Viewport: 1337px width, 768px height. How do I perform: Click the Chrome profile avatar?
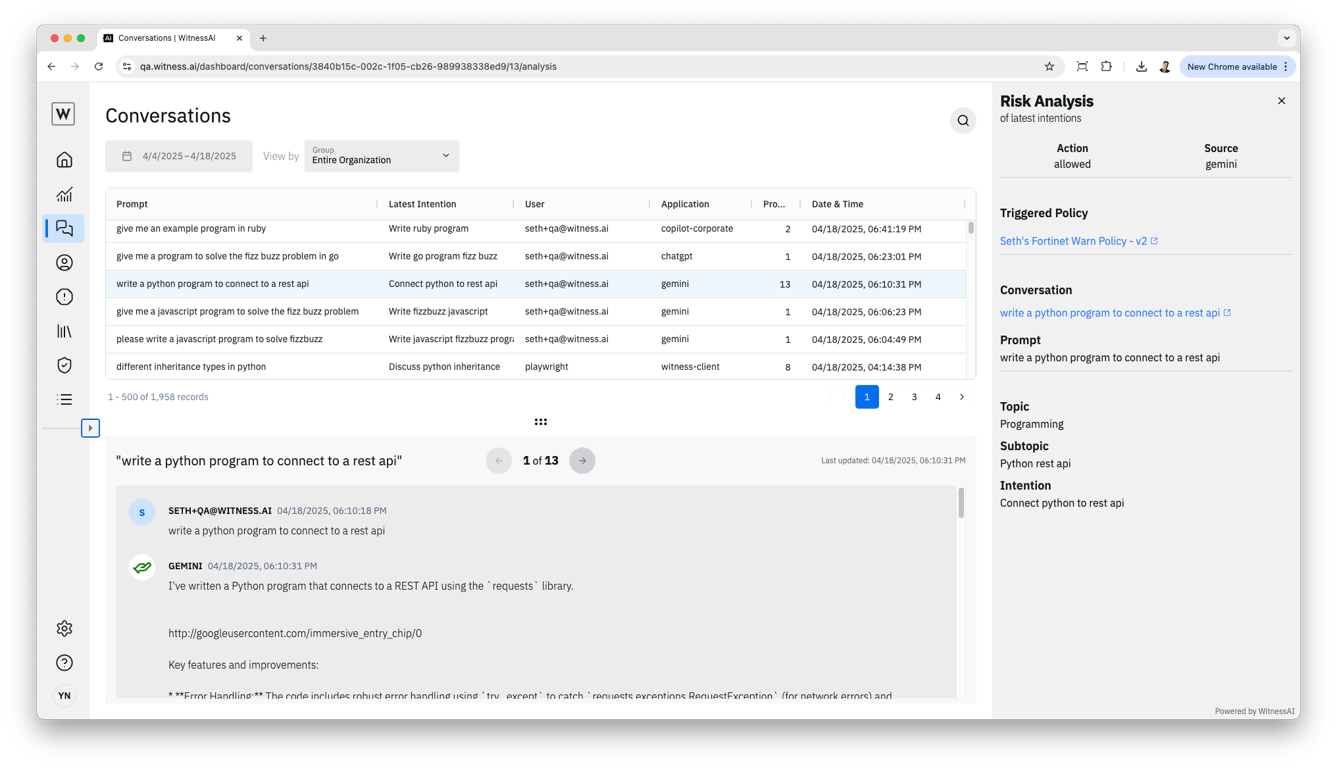tap(1165, 67)
